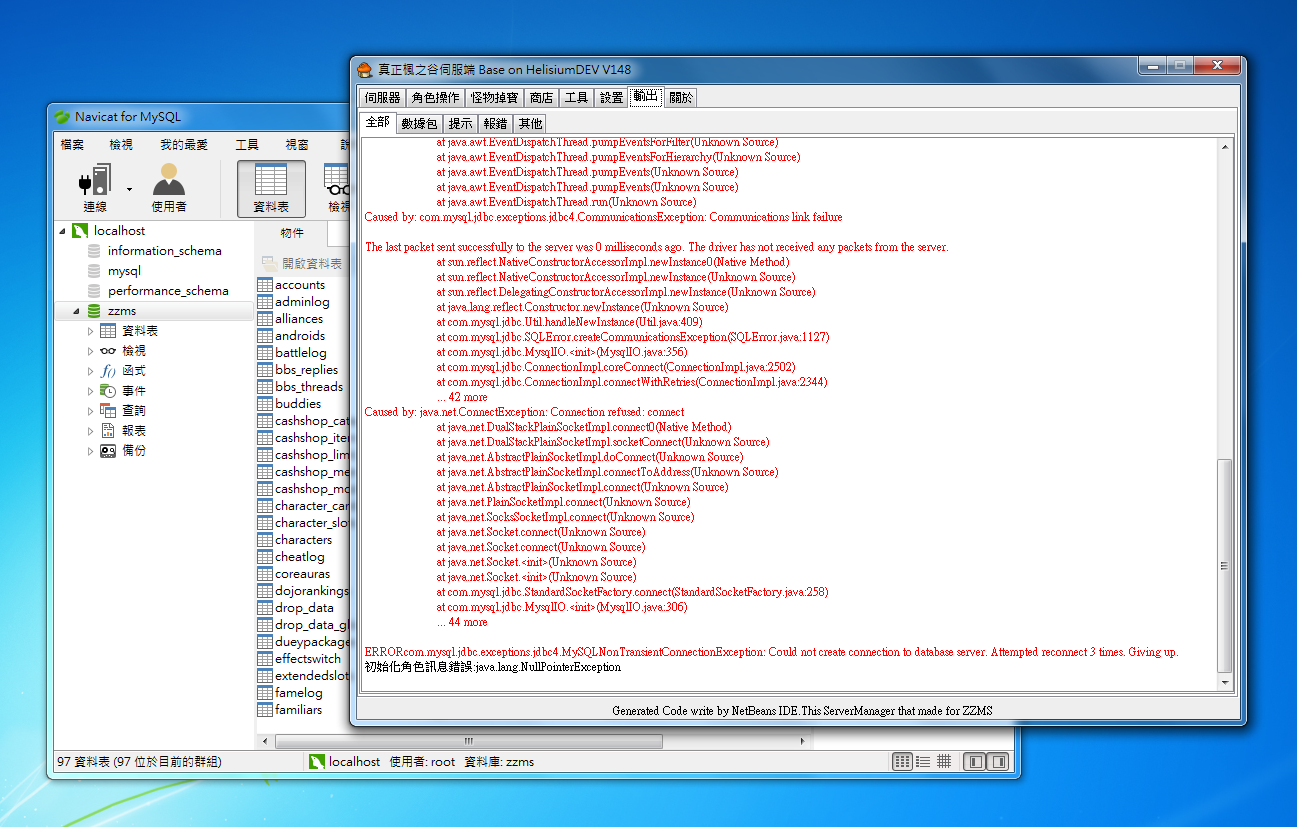Viewport: 1297px width, 827px height.
Task: Expand the 資料表 node under zzms
Action: (x=91, y=331)
